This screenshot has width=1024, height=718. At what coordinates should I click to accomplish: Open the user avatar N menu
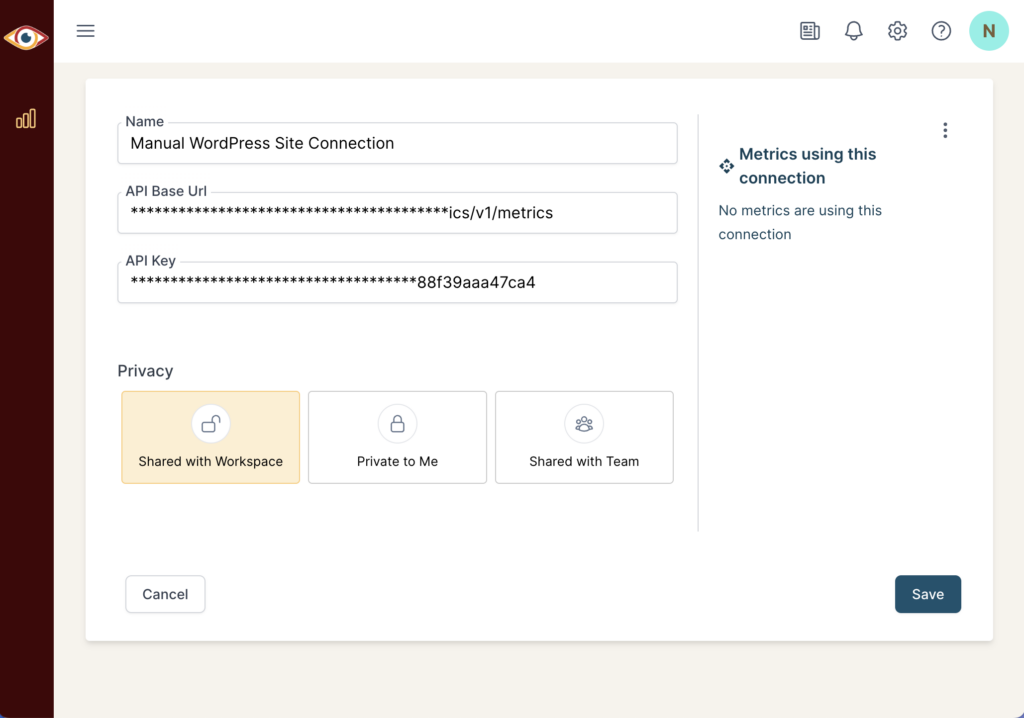tap(988, 31)
